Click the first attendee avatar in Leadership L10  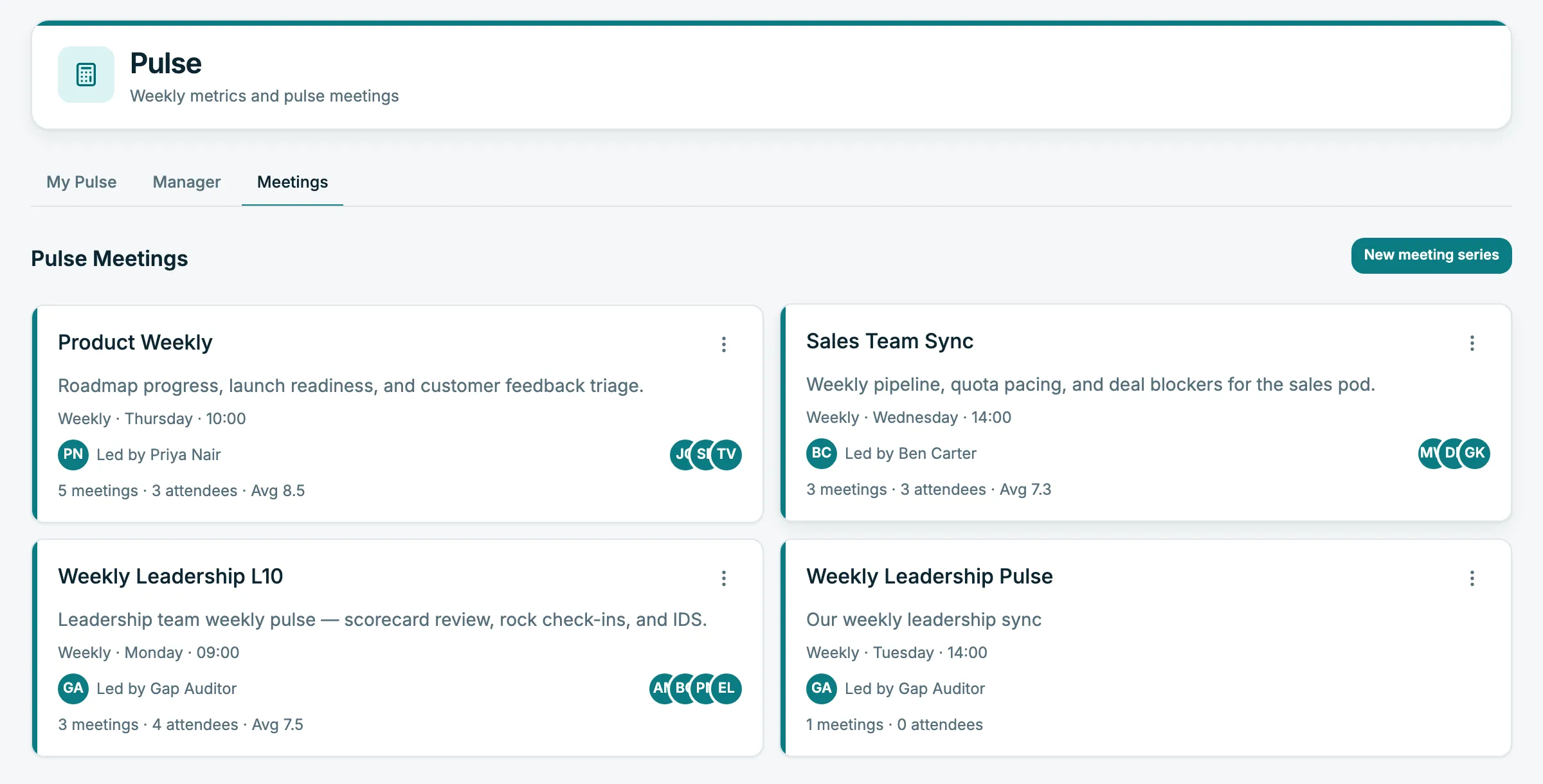660,689
